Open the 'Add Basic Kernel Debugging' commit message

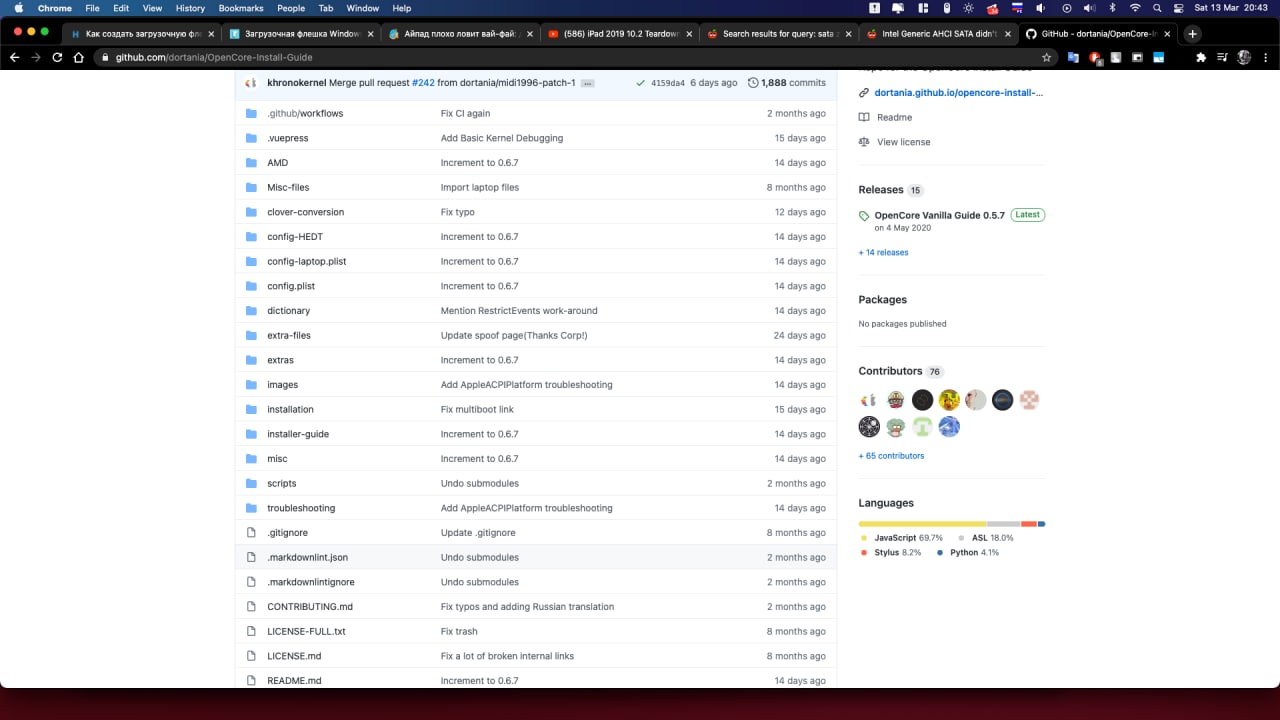point(502,138)
